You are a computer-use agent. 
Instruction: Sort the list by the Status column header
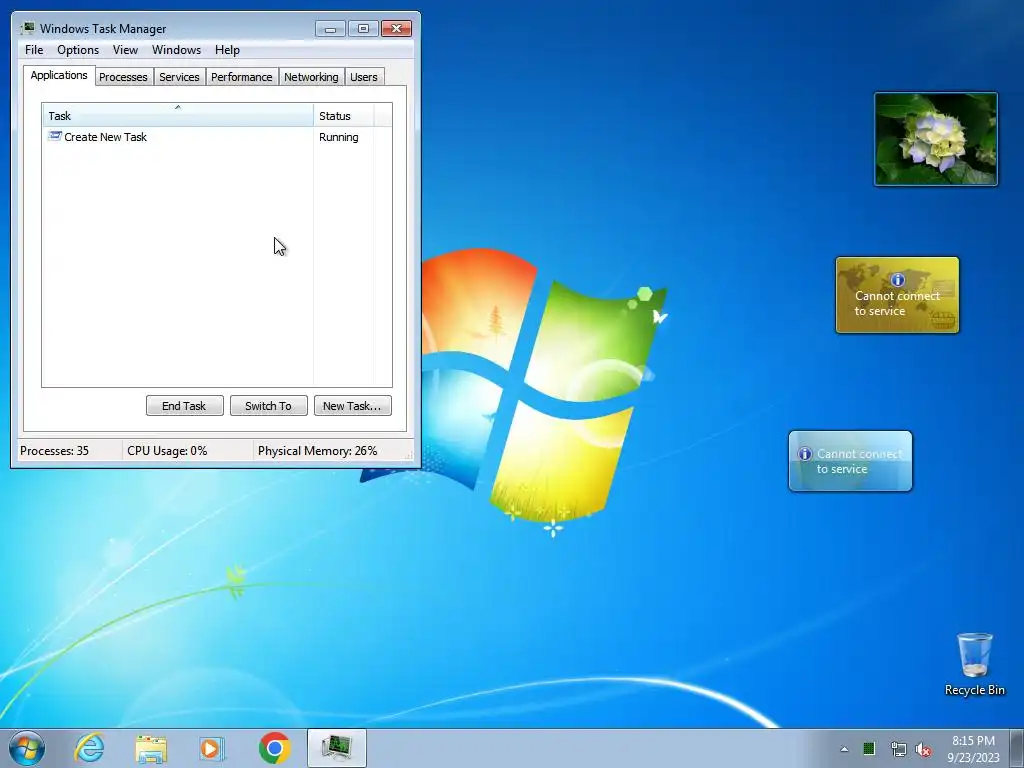click(x=344, y=116)
